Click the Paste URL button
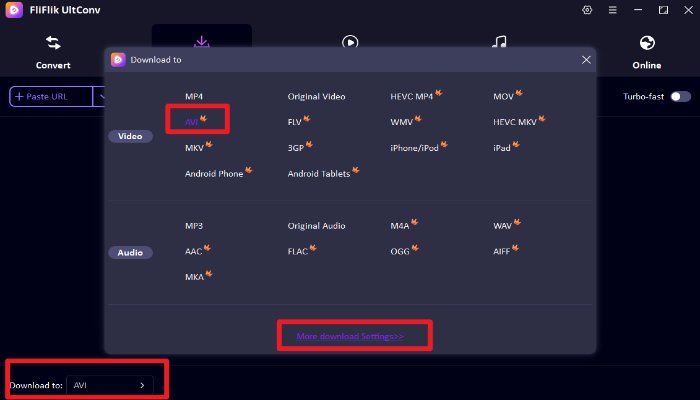 50,96
